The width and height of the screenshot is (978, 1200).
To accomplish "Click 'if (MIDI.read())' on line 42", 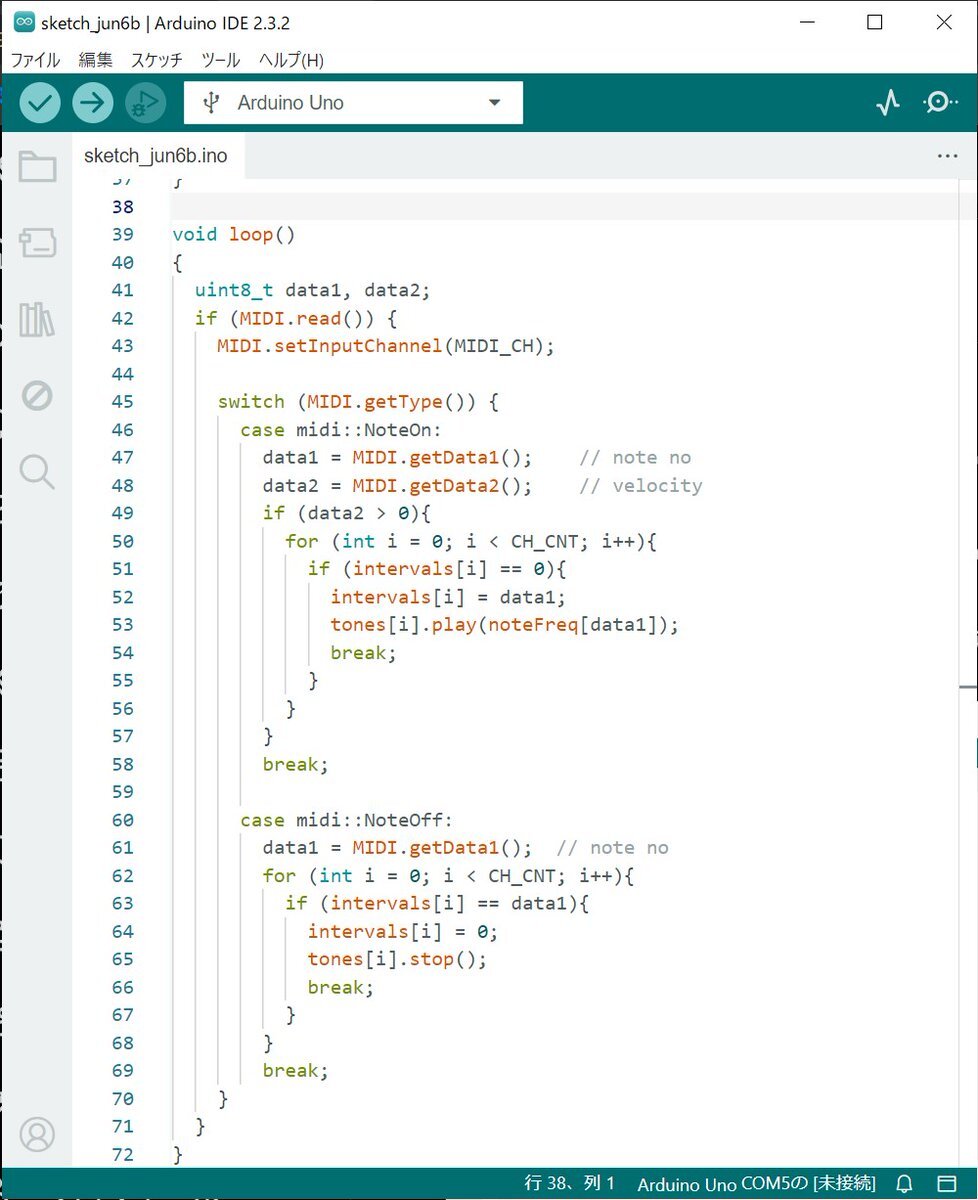I will click(285, 318).
